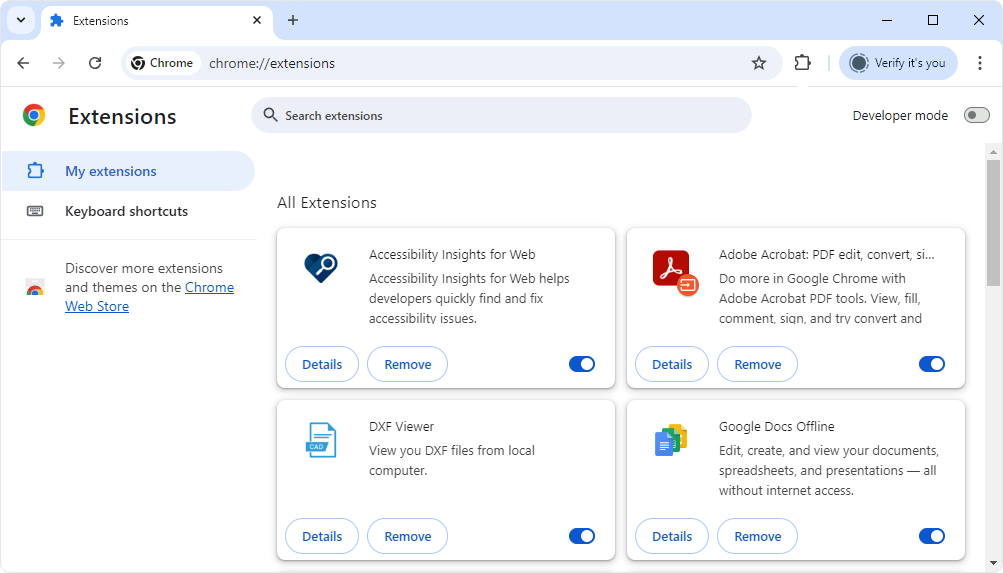The image size is (1003, 573).
Task: Click the Verify it's you profile button
Action: click(x=898, y=63)
